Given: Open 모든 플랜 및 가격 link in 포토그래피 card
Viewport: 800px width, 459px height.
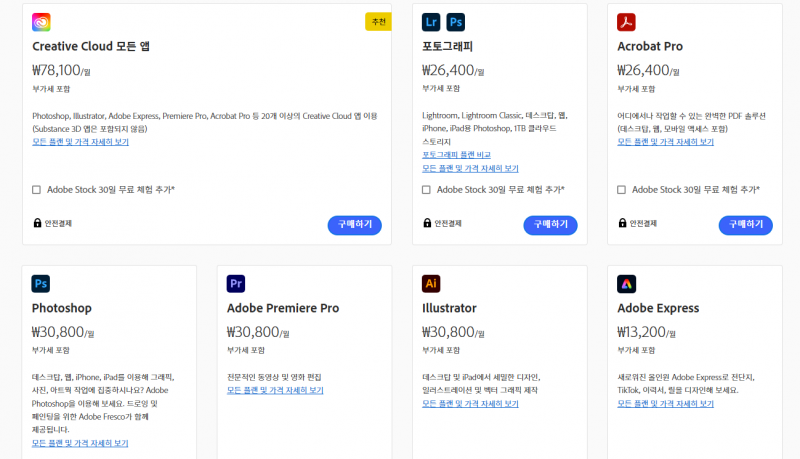Looking at the screenshot, I should [470, 168].
